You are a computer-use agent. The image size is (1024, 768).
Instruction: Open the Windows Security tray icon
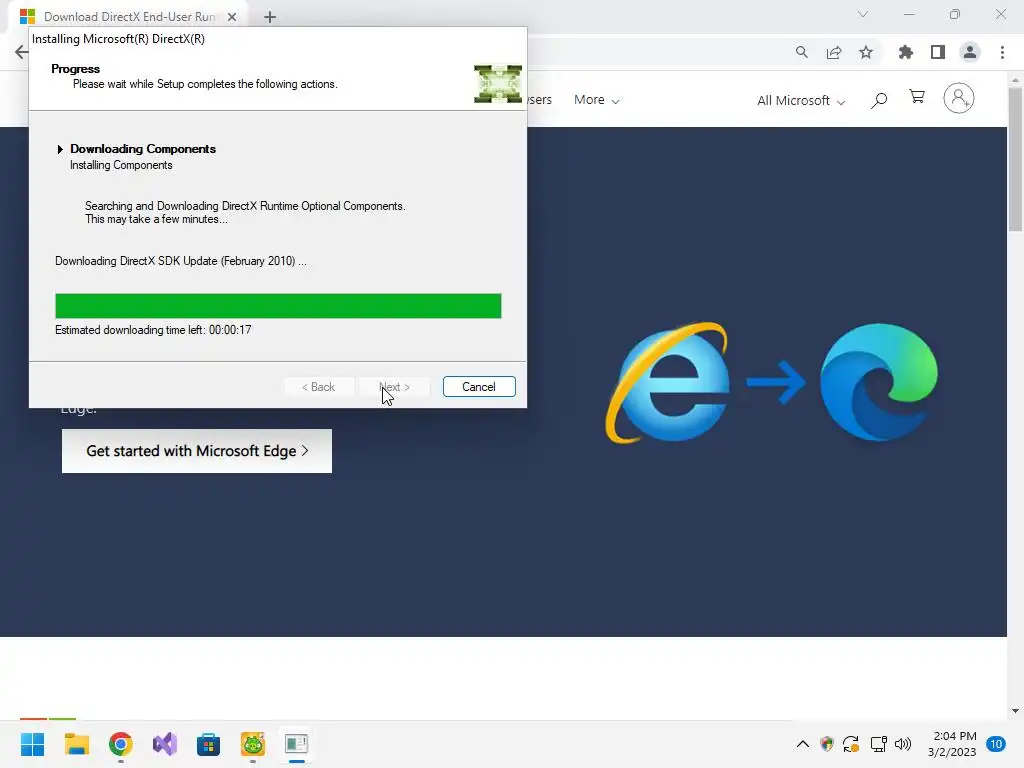point(827,744)
